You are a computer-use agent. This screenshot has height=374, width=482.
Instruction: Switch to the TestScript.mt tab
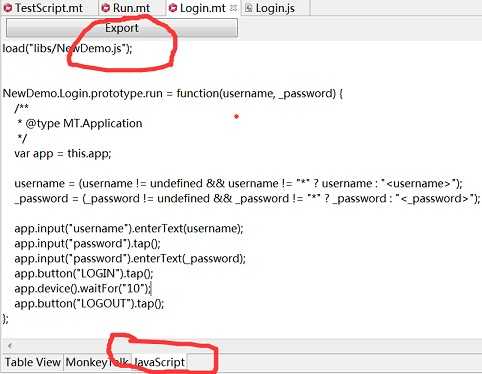pyautogui.click(x=48, y=8)
